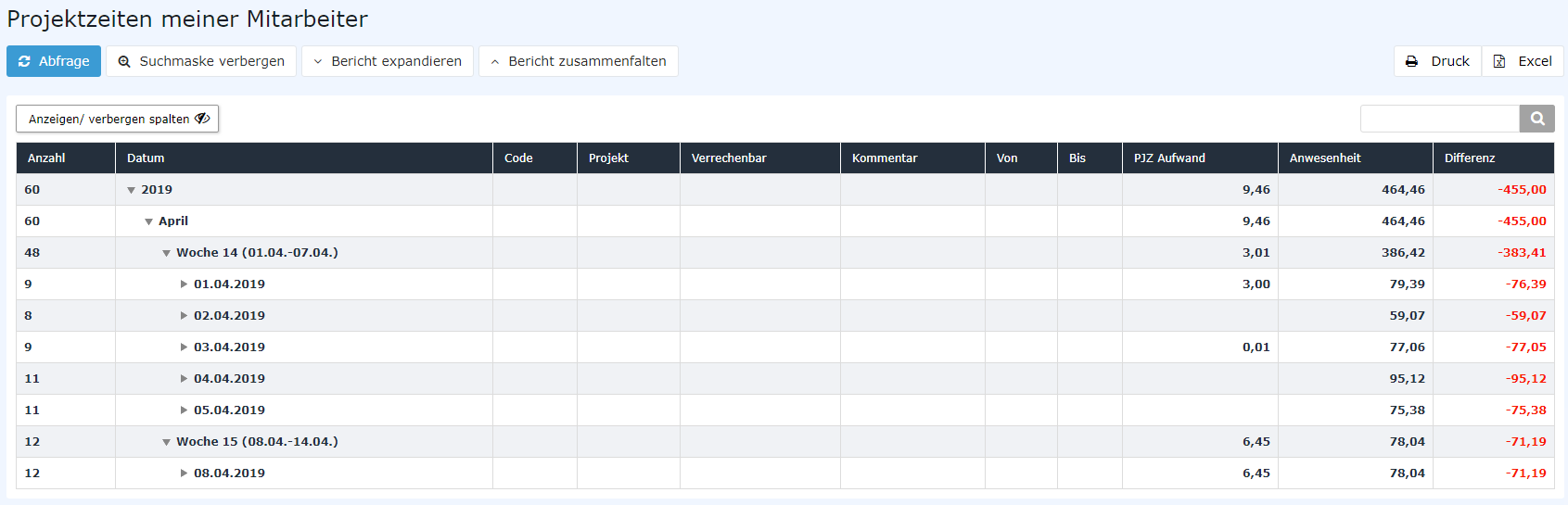Sort by Projekt column header
1568x505 pixels.
[x=629, y=158]
